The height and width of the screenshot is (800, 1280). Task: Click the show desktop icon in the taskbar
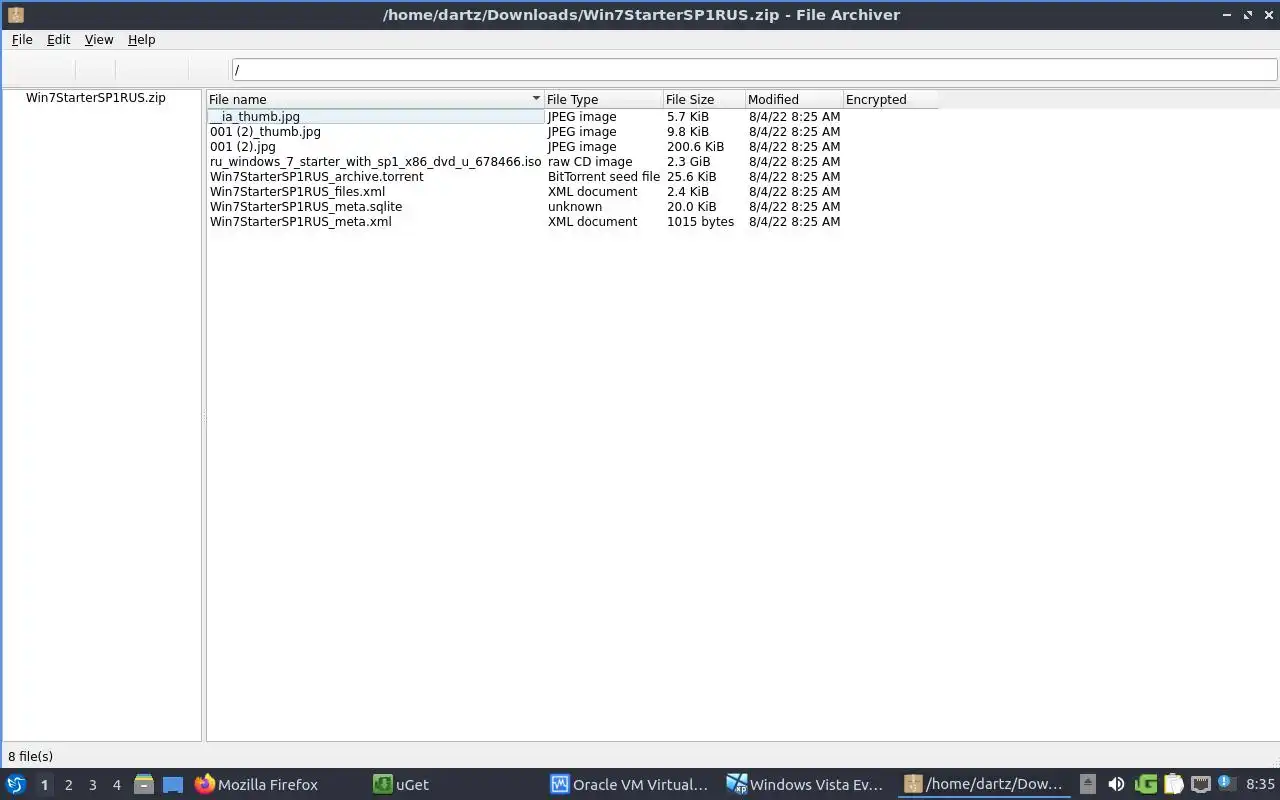173,785
